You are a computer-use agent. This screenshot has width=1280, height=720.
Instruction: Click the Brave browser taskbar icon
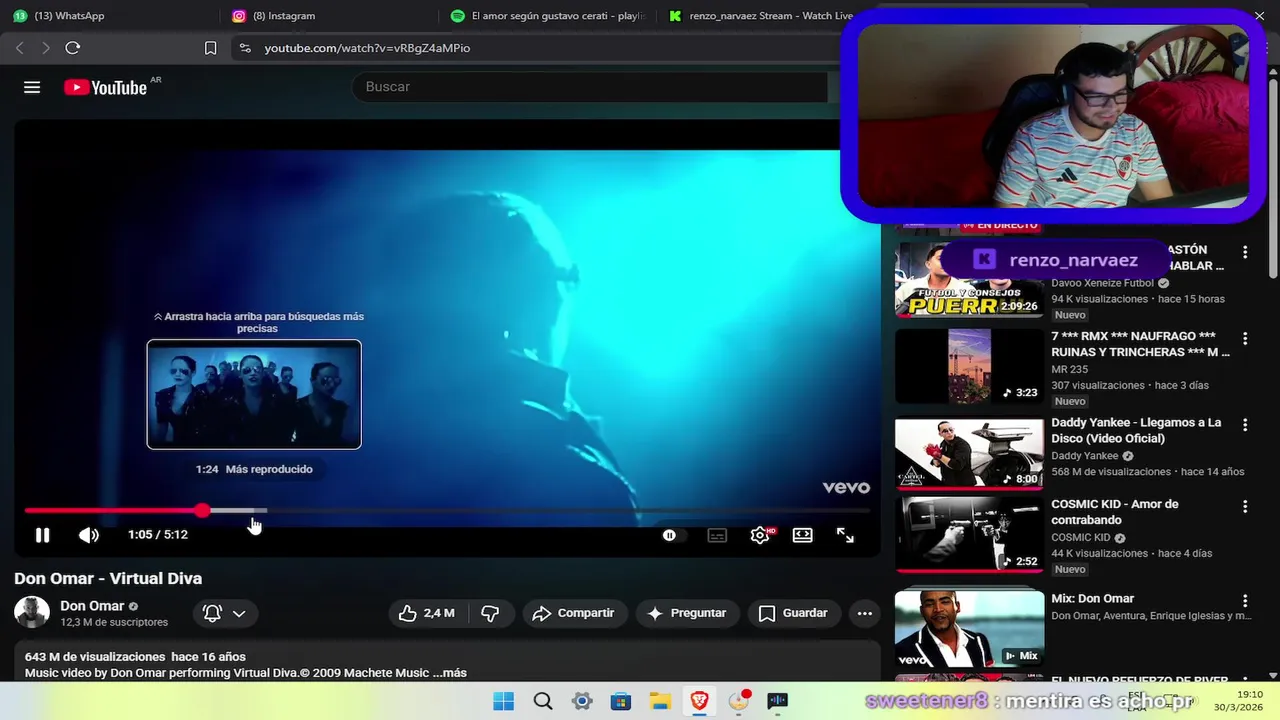[699, 701]
